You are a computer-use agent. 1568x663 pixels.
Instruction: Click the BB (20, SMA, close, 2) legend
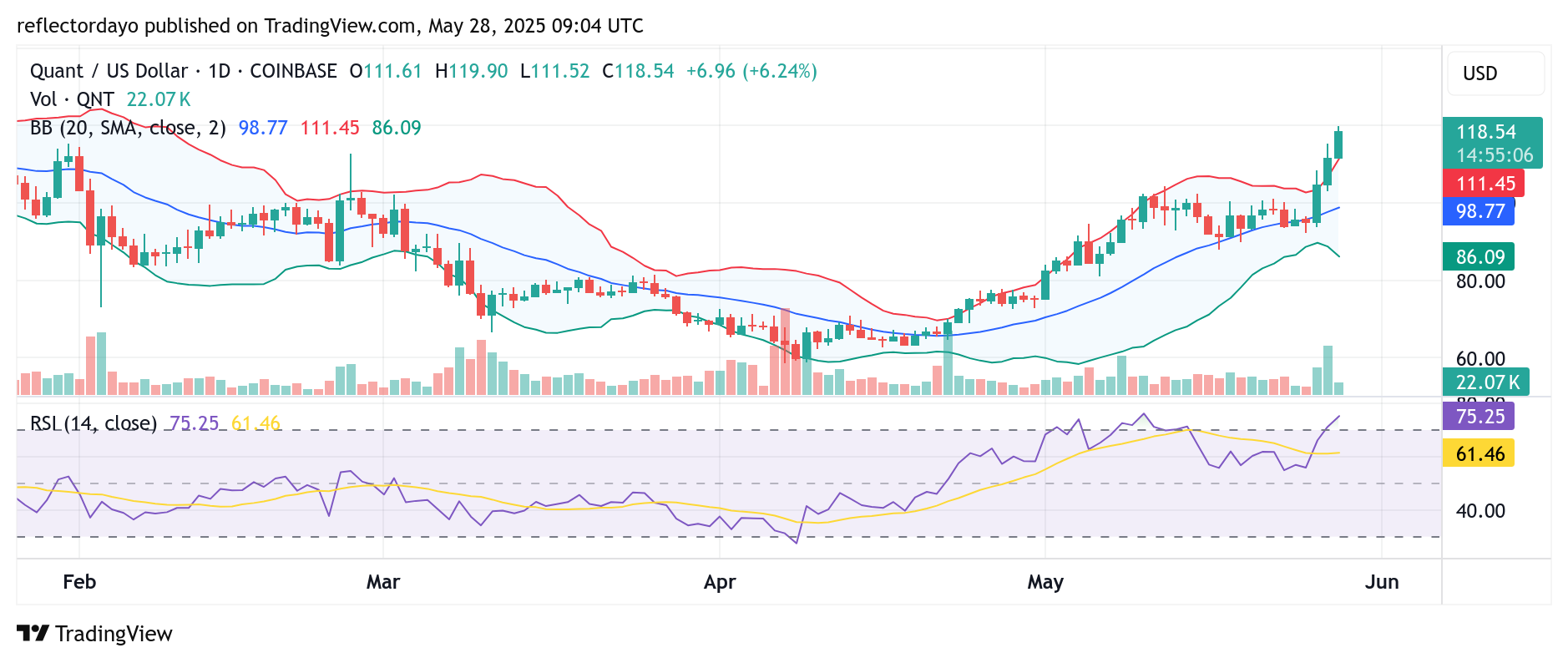[128, 128]
